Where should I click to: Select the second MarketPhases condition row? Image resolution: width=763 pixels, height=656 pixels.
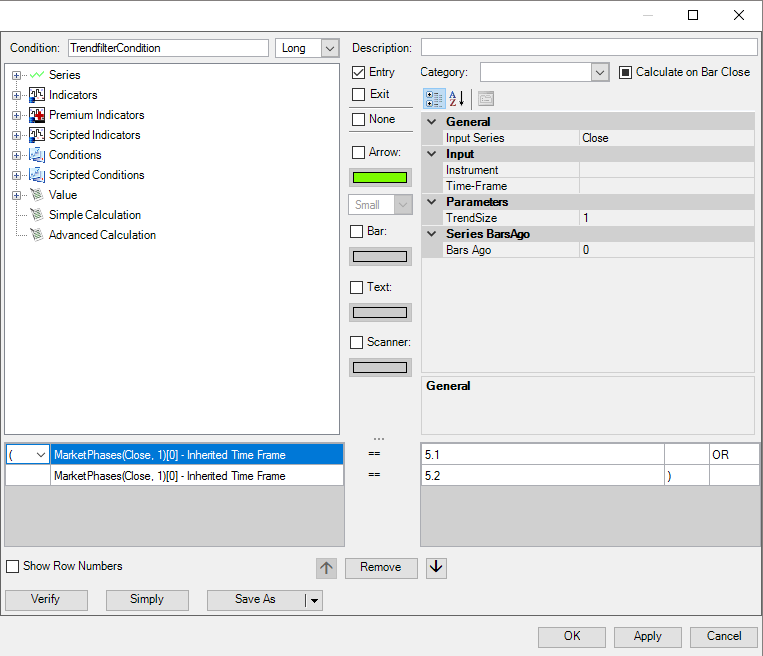click(197, 476)
